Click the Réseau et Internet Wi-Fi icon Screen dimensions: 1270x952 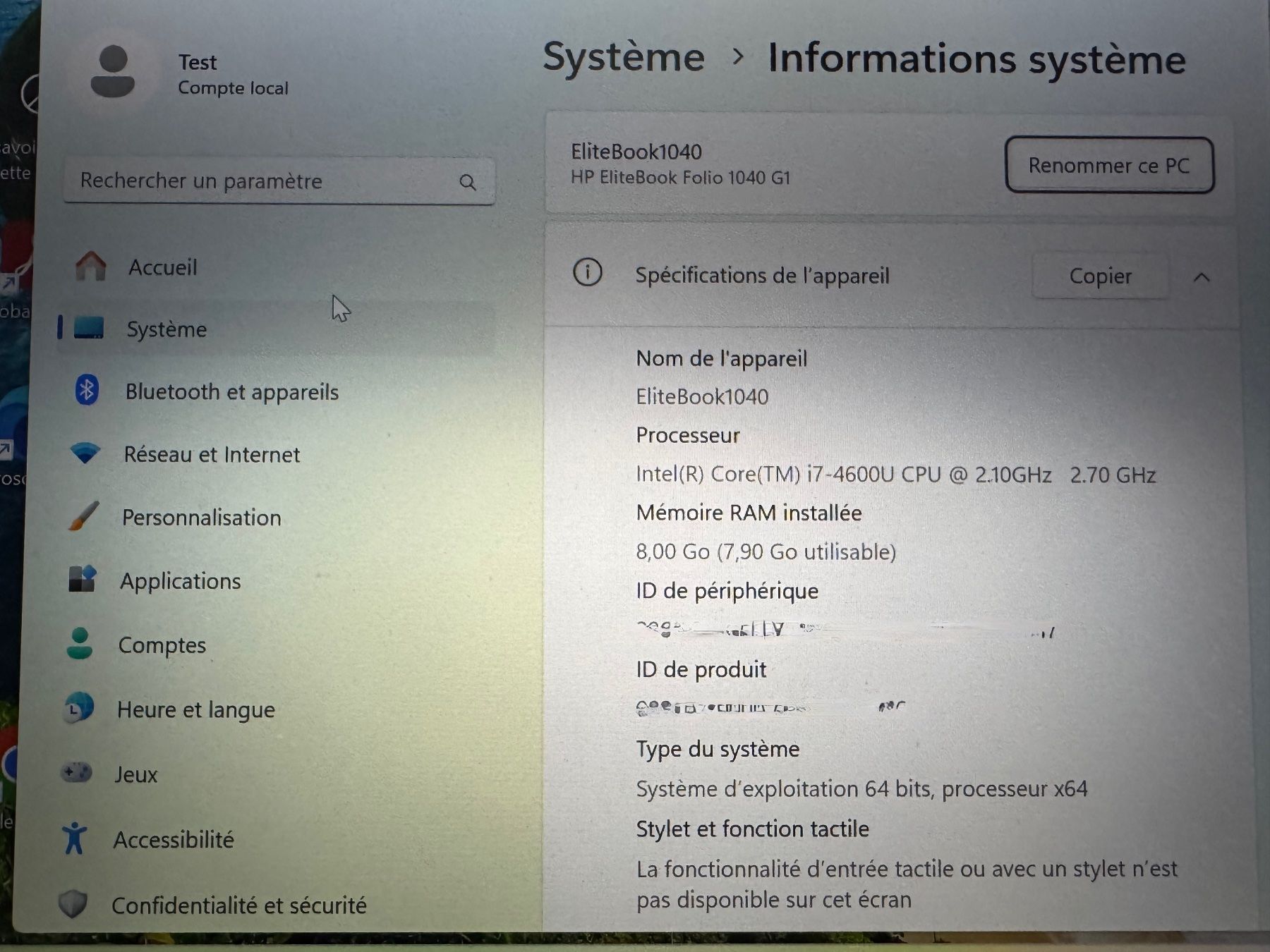[85, 453]
